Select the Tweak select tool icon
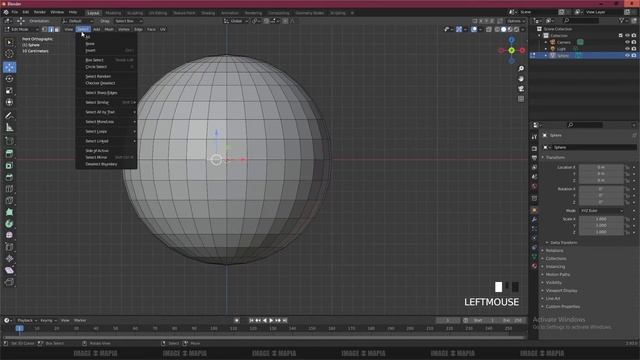The height and width of the screenshot is (360, 640). [x=9, y=42]
